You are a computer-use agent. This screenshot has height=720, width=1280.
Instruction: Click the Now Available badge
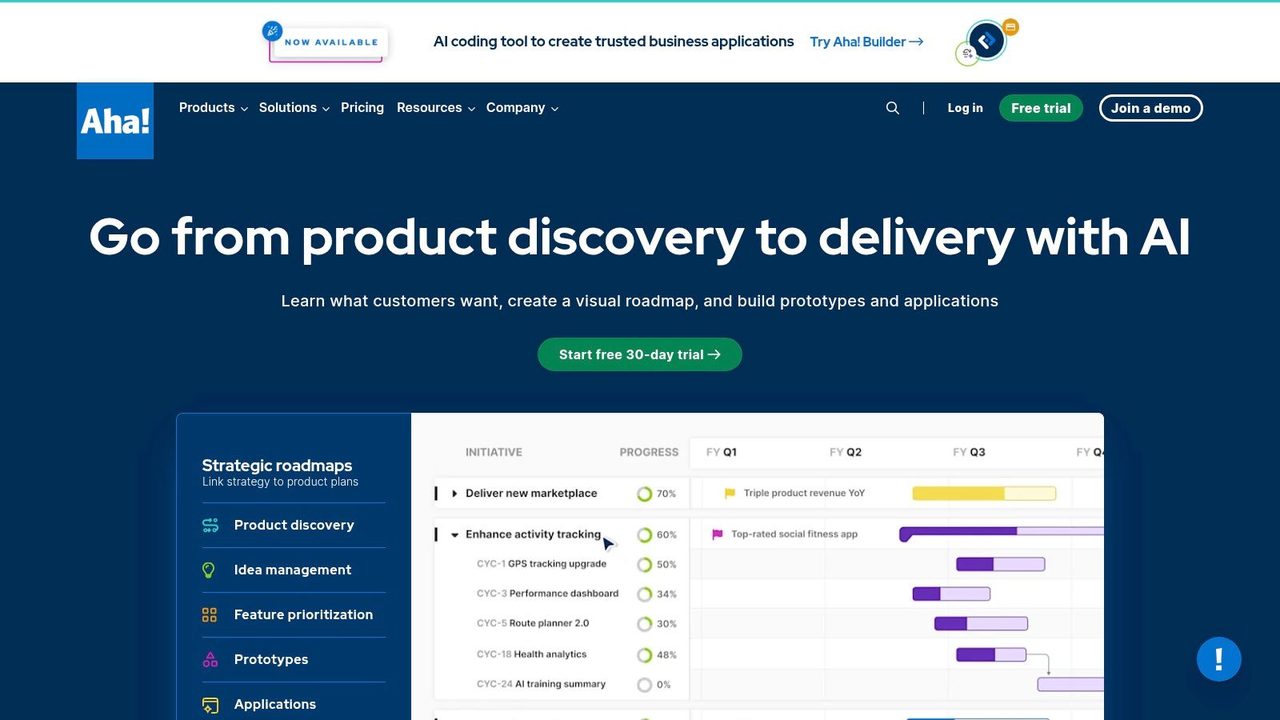[325, 42]
